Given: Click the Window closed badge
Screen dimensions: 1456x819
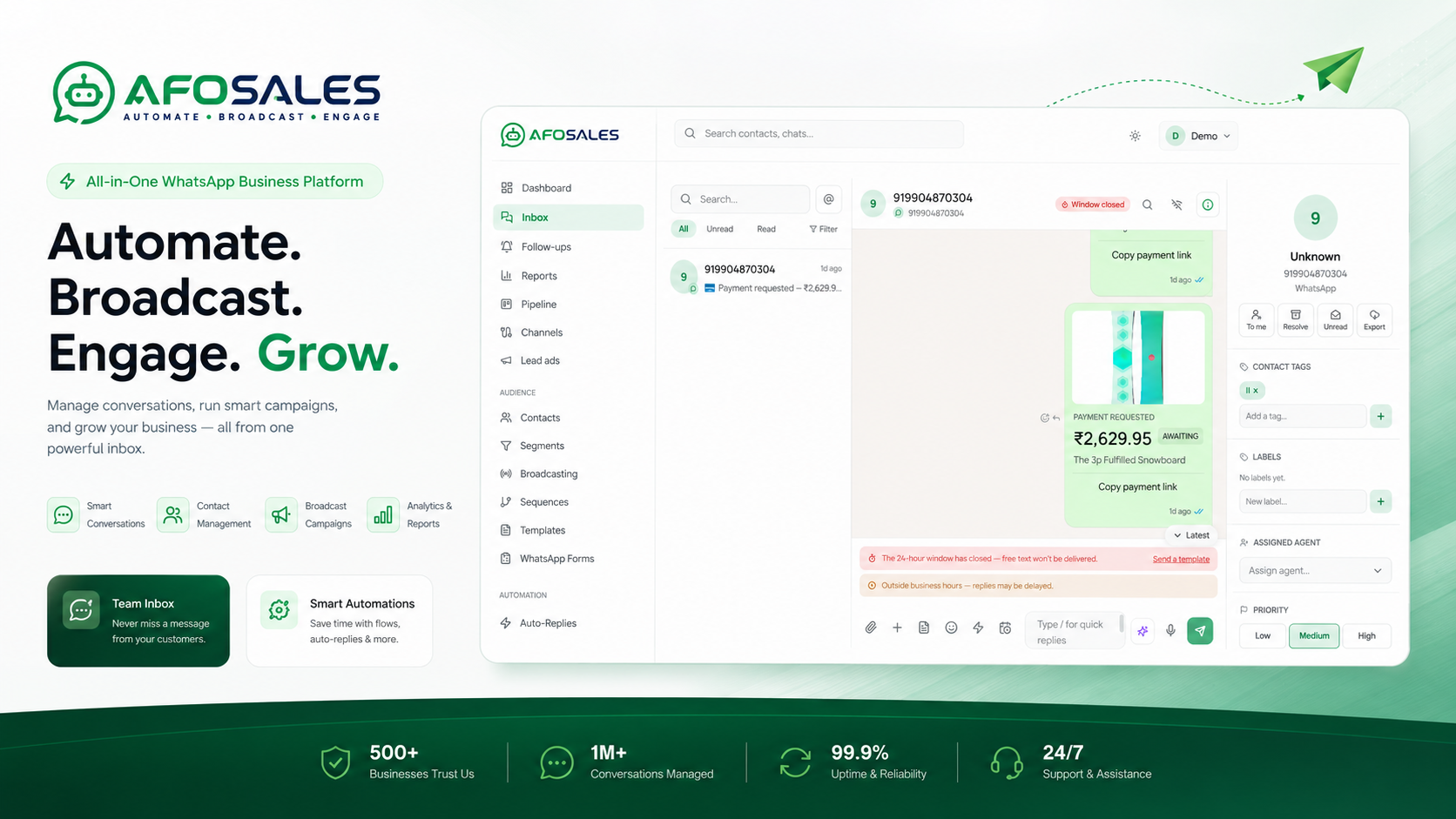Looking at the screenshot, I should click(x=1093, y=205).
